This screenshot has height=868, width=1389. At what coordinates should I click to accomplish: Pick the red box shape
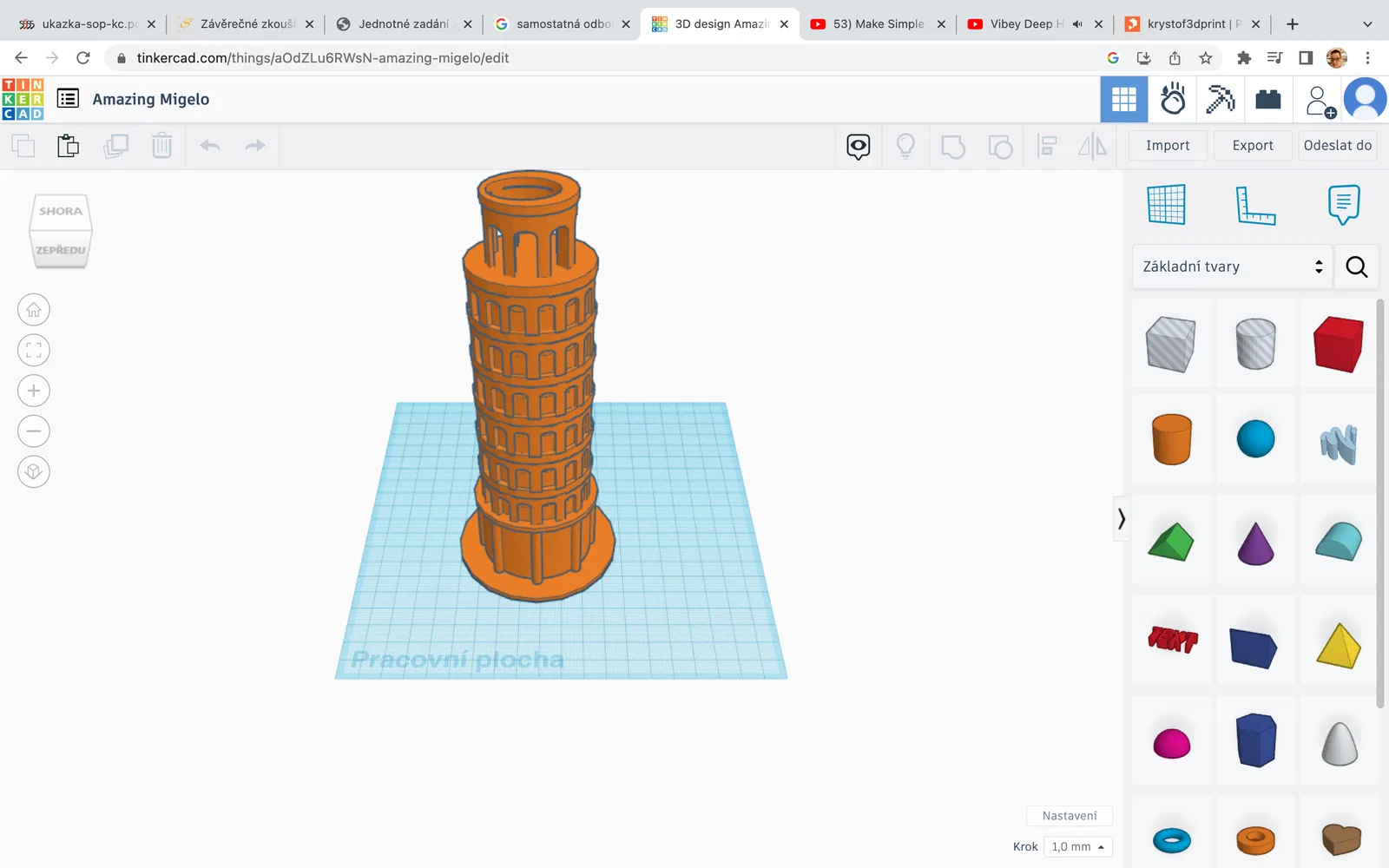pos(1338,345)
